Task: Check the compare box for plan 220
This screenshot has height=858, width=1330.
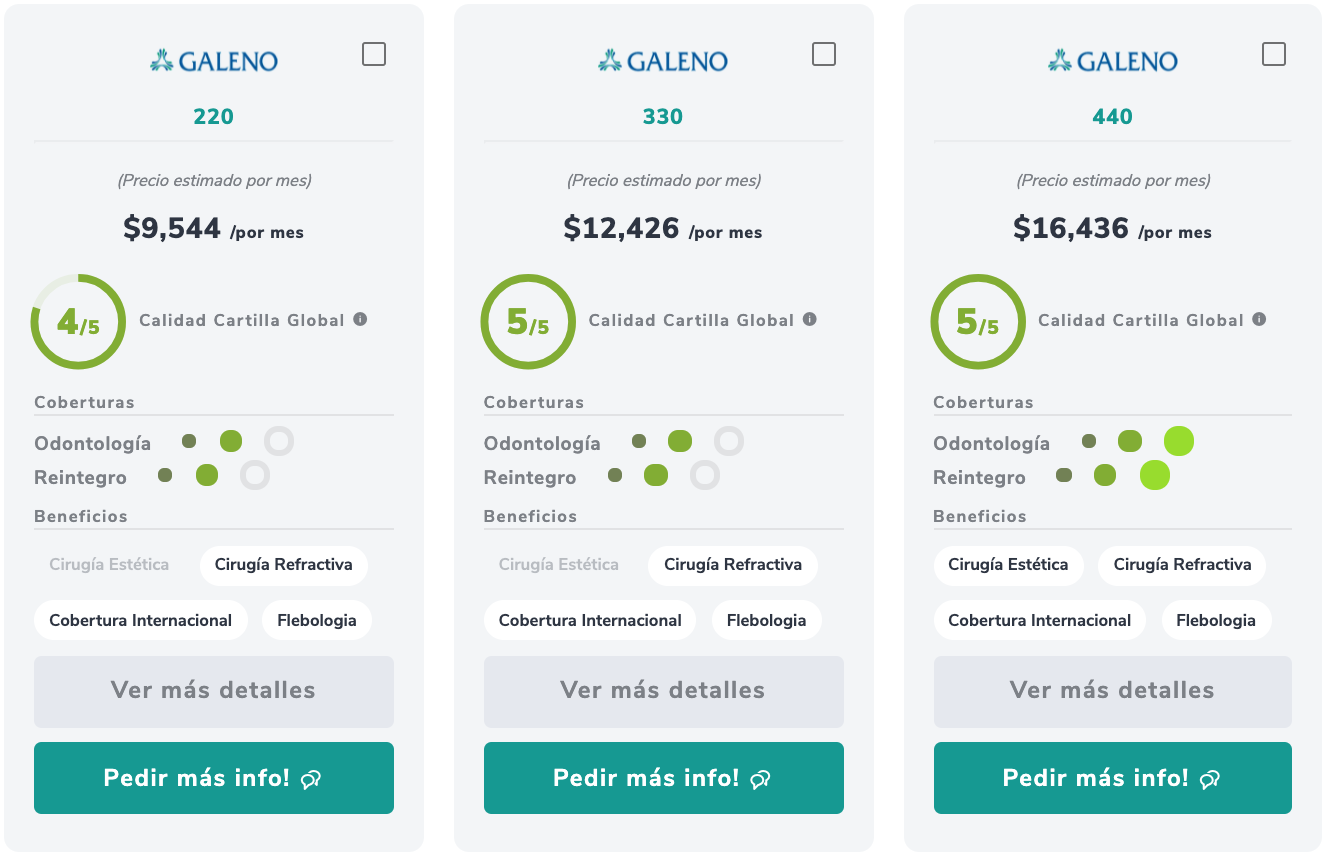Action: click(374, 54)
